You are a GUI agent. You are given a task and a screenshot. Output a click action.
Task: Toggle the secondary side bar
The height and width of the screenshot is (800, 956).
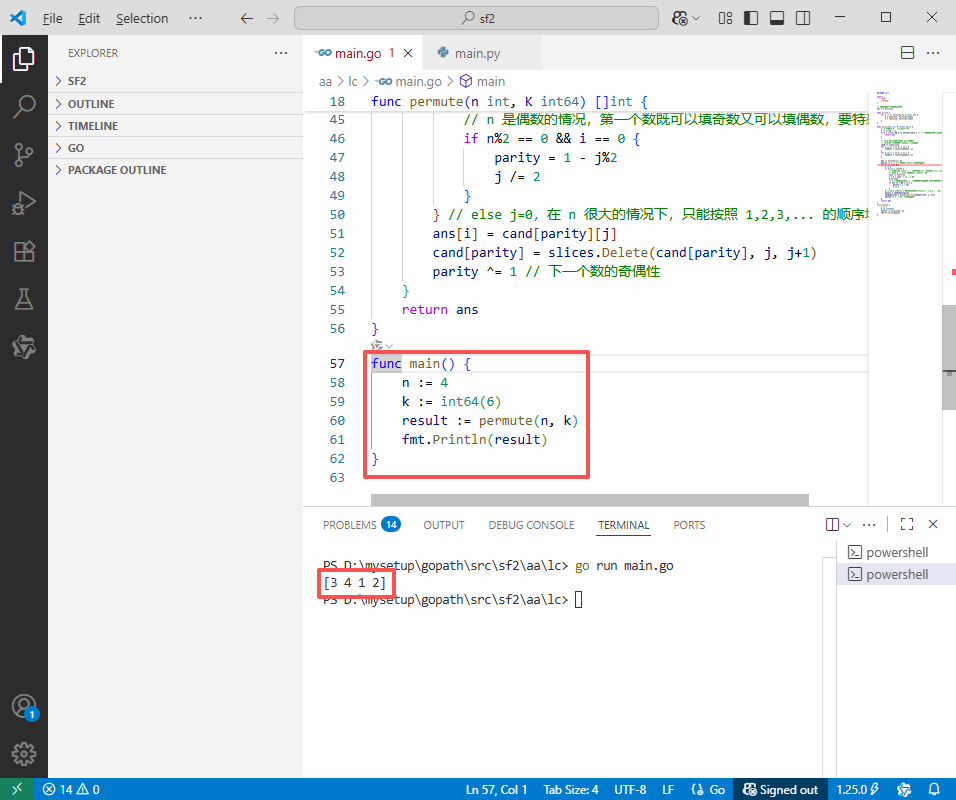click(x=803, y=18)
